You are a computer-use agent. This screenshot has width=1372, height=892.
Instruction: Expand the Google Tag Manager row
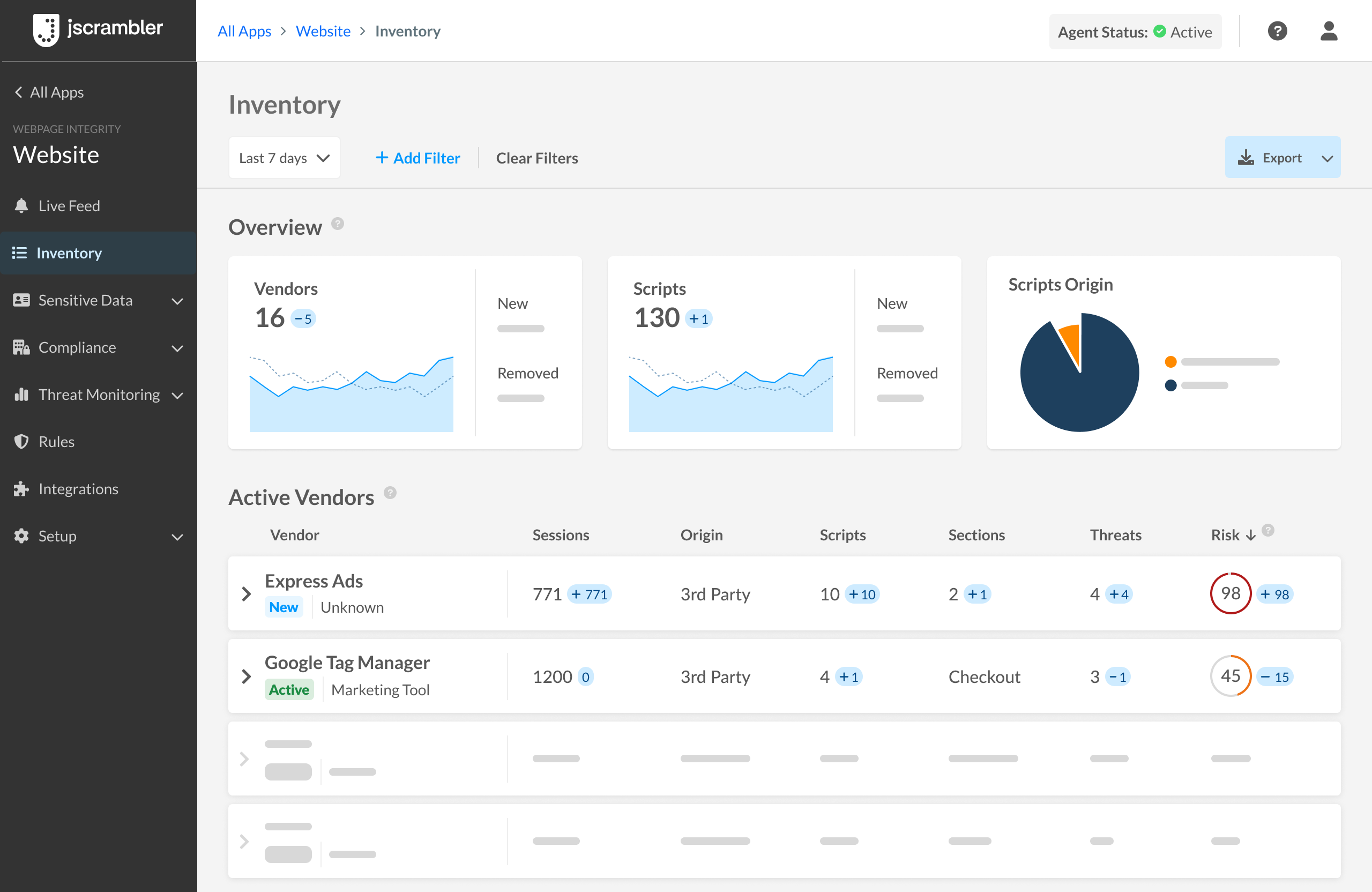[246, 677]
